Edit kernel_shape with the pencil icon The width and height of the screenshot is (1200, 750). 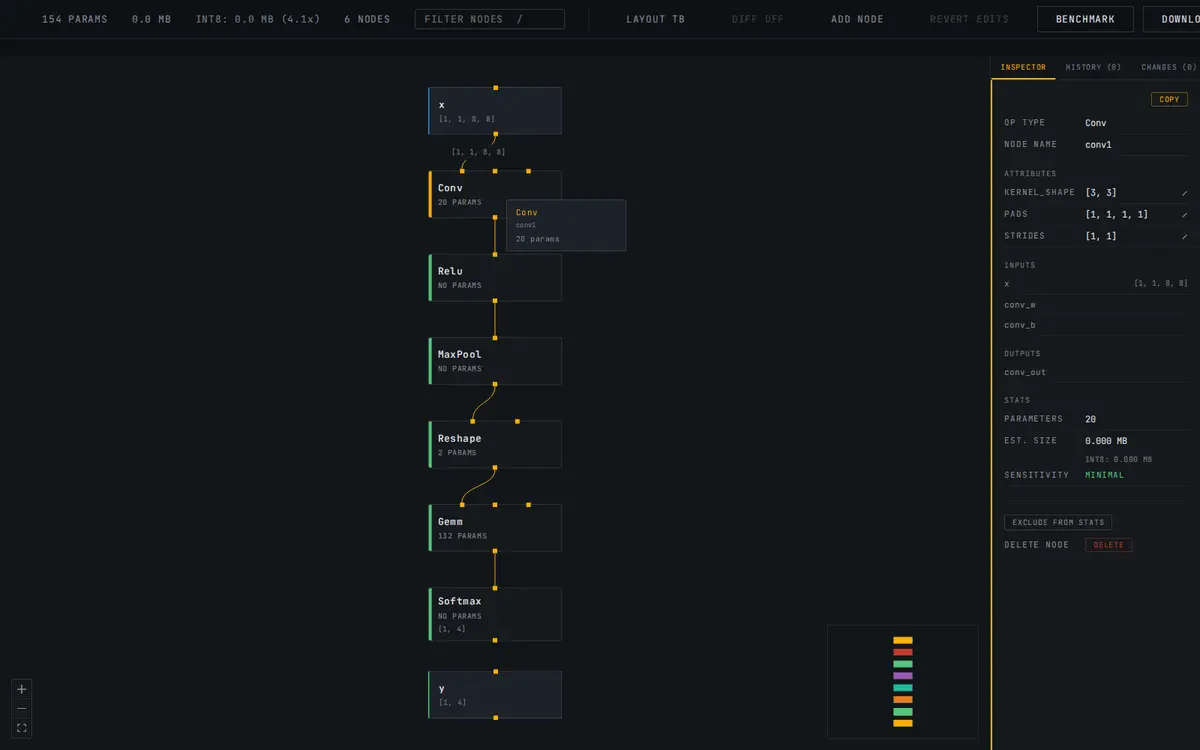coord(1185,193)
